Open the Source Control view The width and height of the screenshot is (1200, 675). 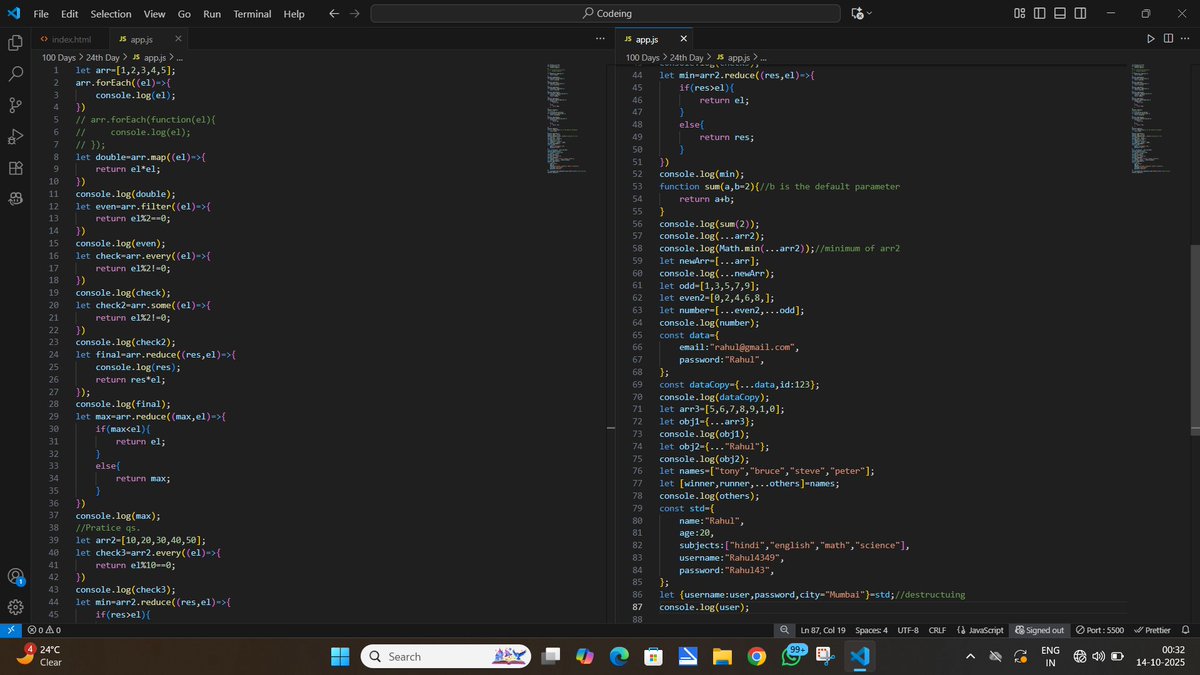click(15, 104)
